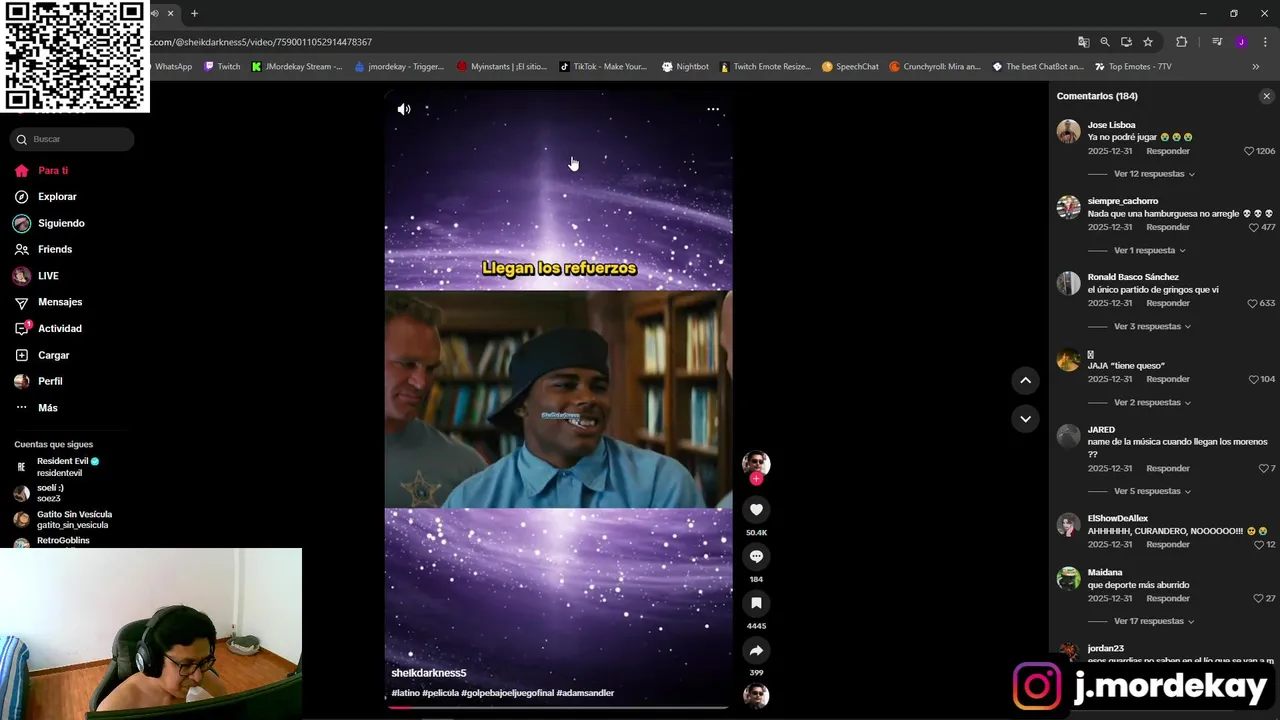Open Top Emotes - 7TV bookmark
This screenshot has width=1280, height=720.
point(1132,67)
